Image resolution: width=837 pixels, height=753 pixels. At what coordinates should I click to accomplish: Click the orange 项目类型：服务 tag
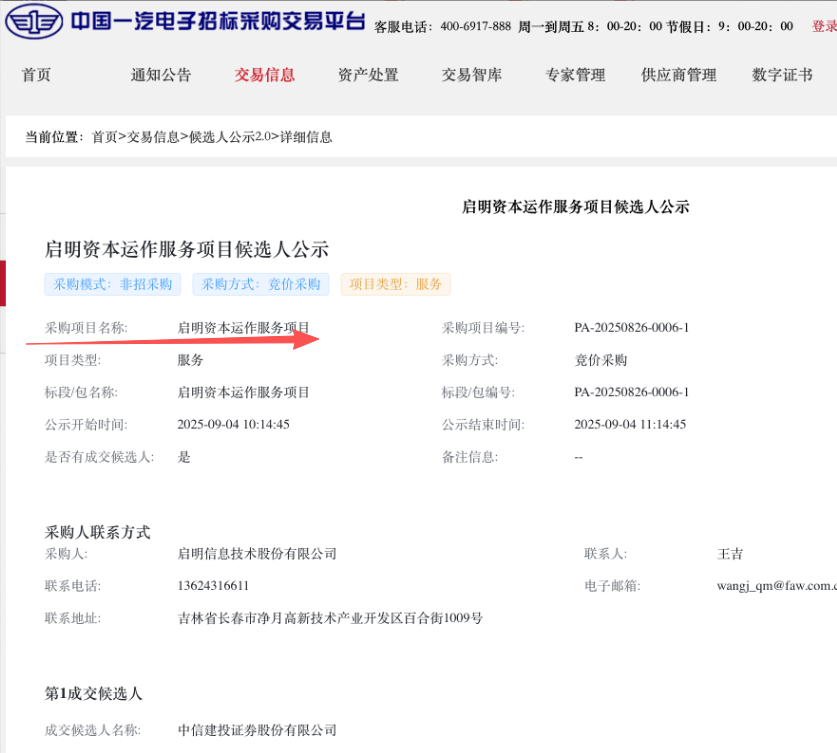click(396, 284)
